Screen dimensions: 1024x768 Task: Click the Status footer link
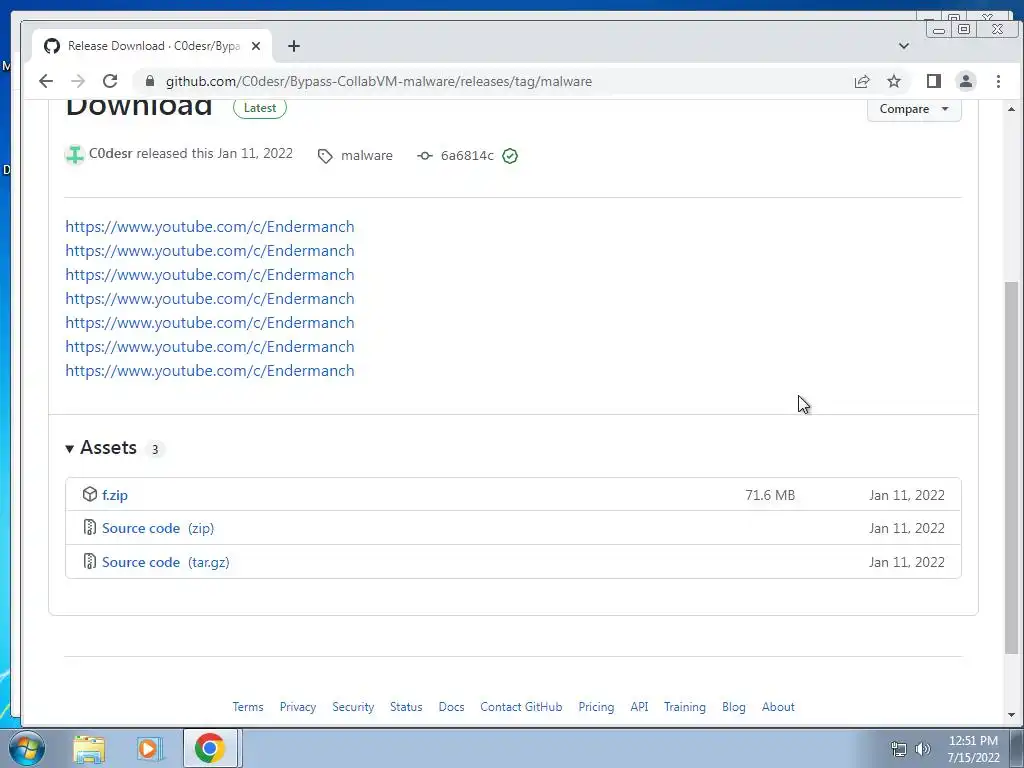(406, 707)
